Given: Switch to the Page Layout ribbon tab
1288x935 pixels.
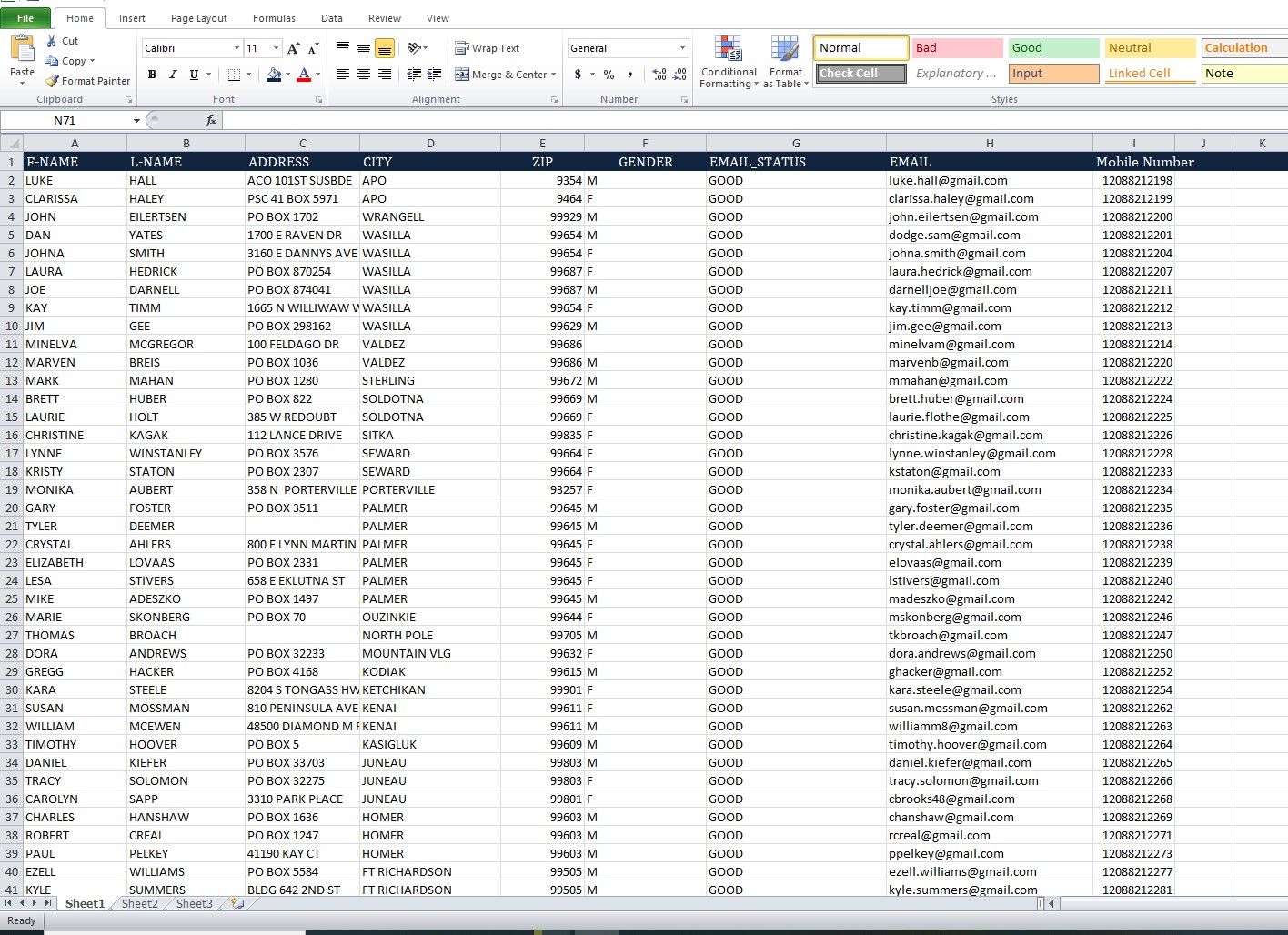Looking at the screenshot, I should pyautogui.click(x=199, y=18).
